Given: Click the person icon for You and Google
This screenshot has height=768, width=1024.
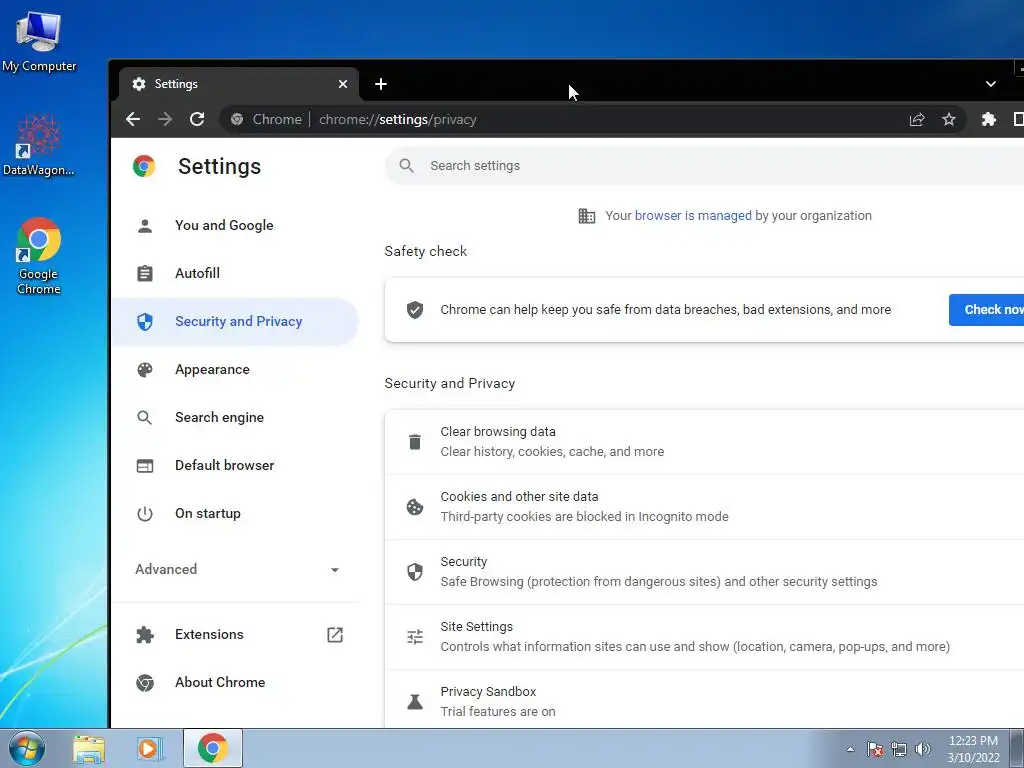Looking at the screenshot, I should (145, 226).
